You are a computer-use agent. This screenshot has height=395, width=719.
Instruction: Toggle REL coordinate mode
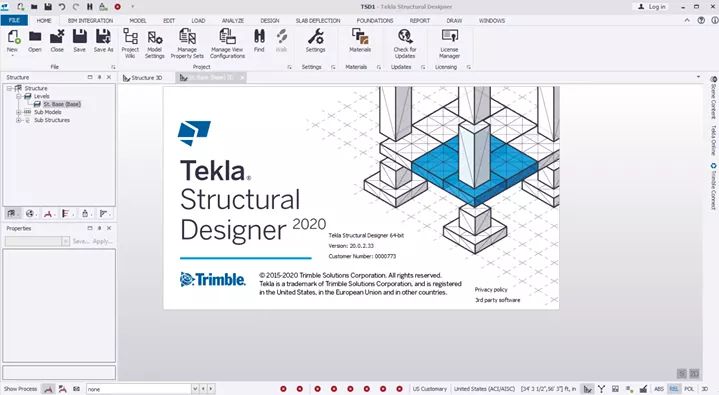point(674,389)
